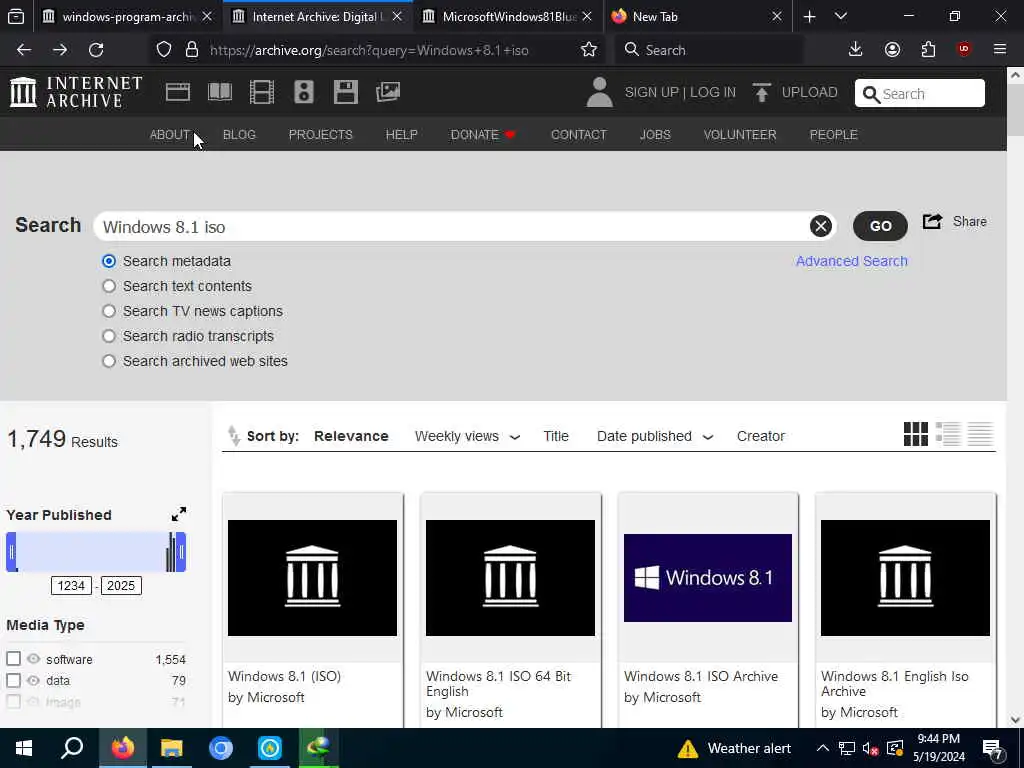The height and width of the screenshot is (768, 1024).
Task: Open the Internet Archive Web (Wayback) icon
Action: point(178,92)
